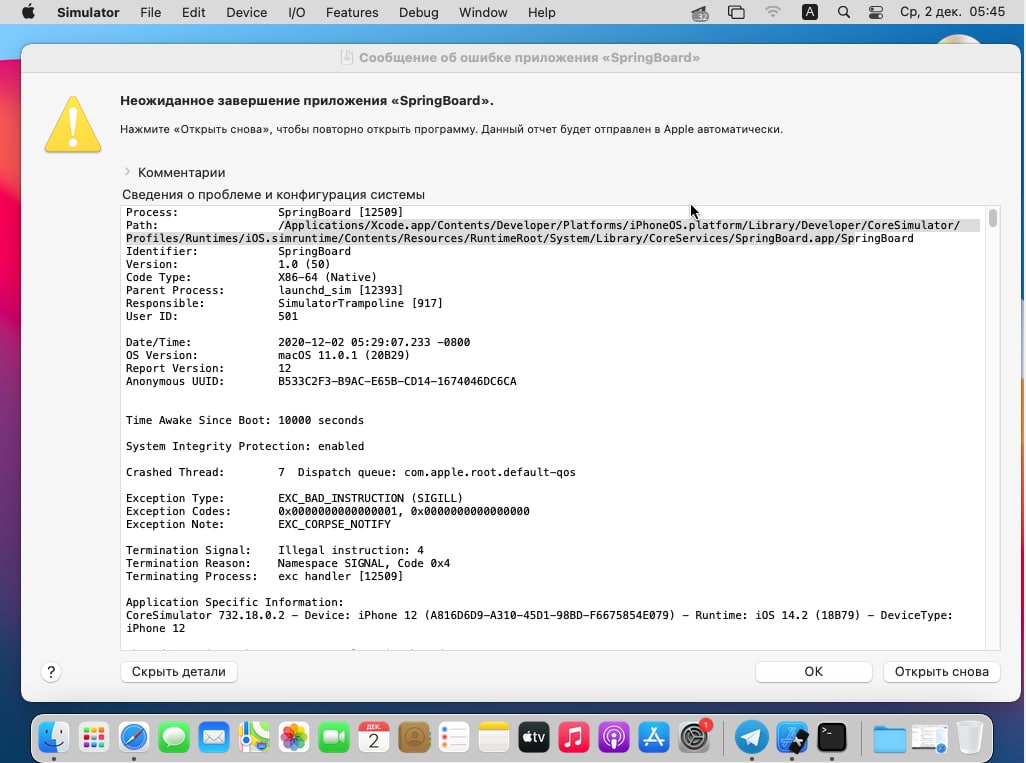This screenshot has width=1026, height=763.
Task: Click the OK button
Action: (x=813, y=671)
